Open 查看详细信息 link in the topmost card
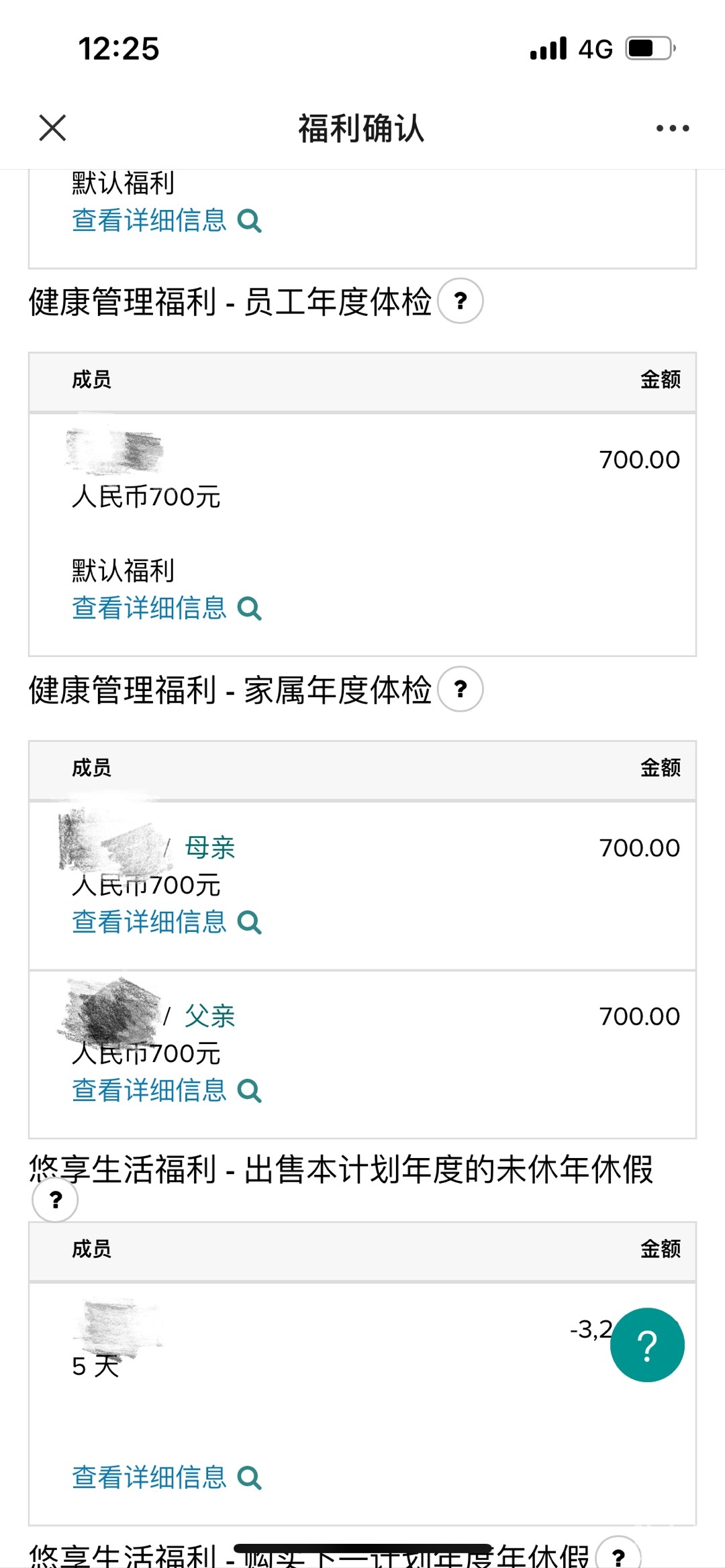This screenshot has height=1568, width=725. (150, 221)
